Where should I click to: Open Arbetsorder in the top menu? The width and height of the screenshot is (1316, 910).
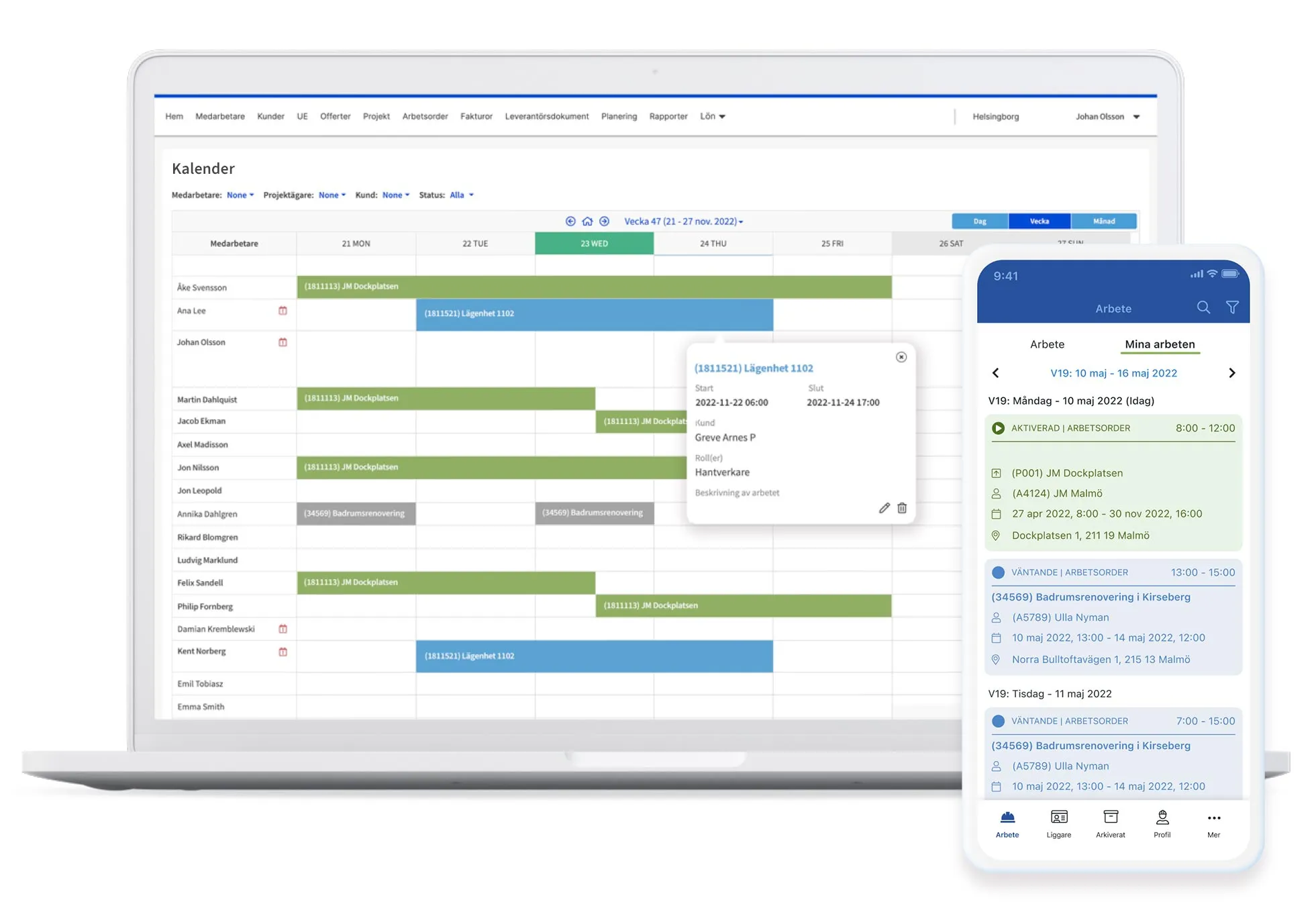point(425,116)
